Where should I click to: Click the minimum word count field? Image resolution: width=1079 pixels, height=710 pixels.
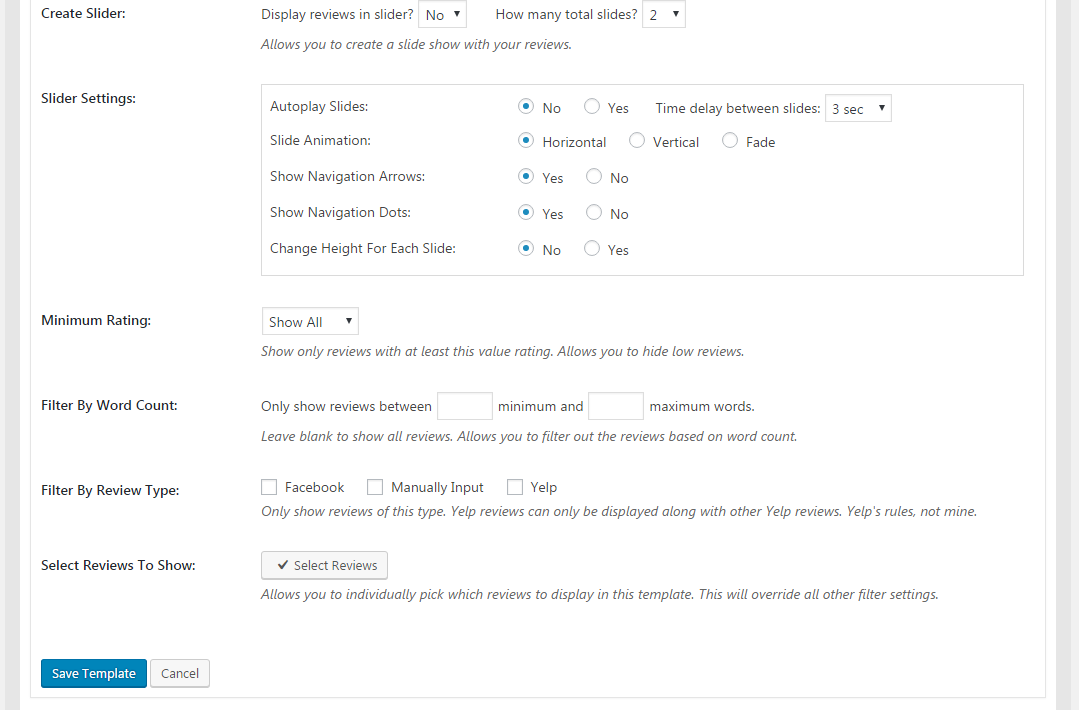pos(465,406)
